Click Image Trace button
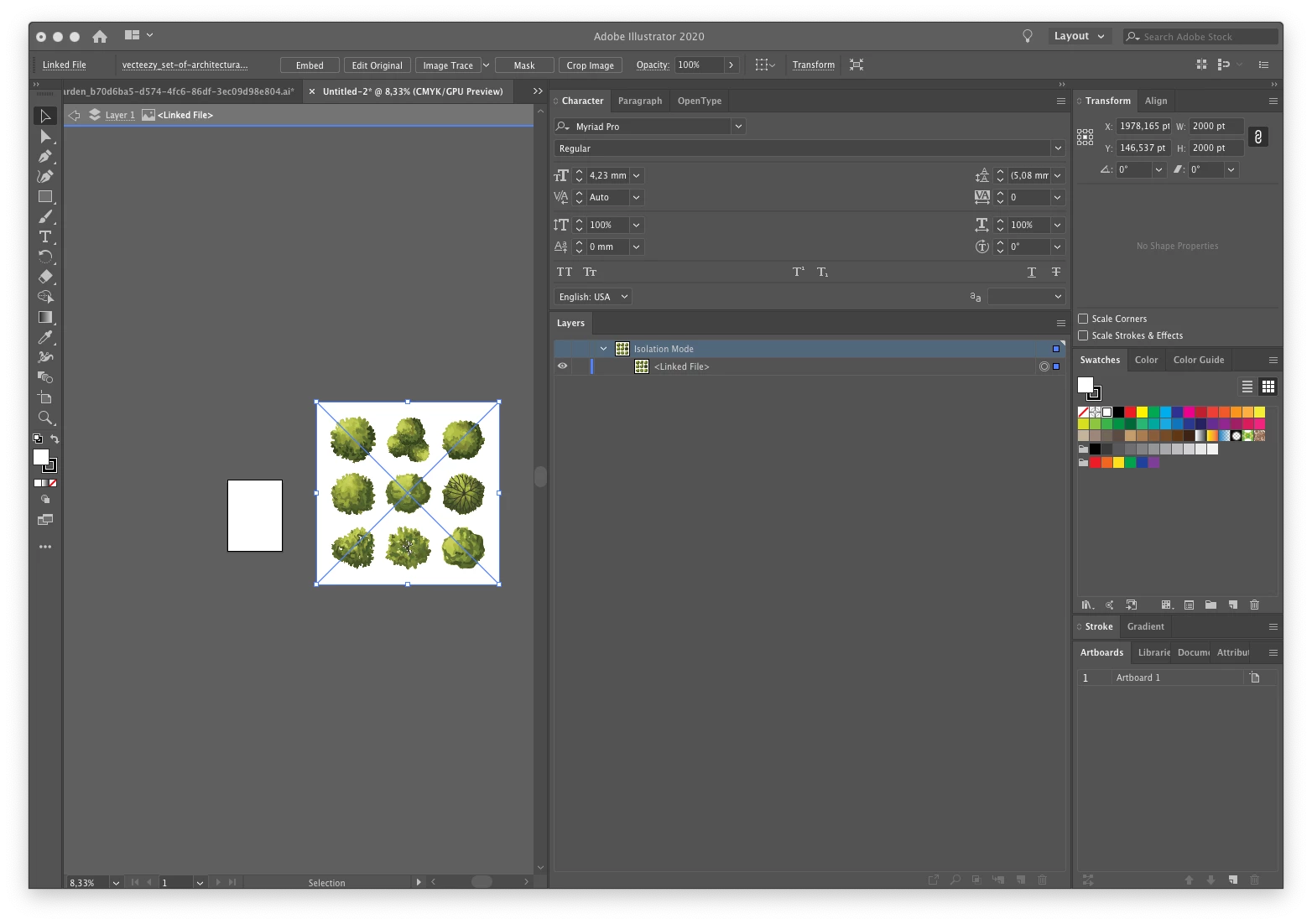Viewport: 1312px width, 924px height. click(448, 65)
